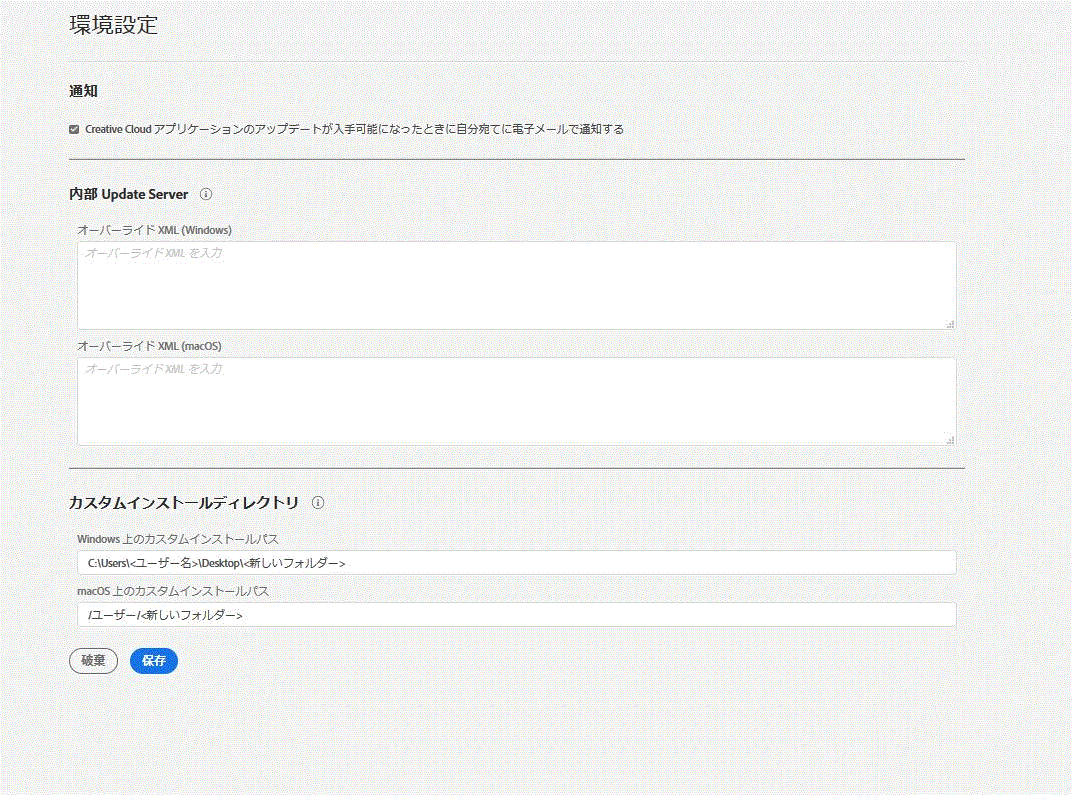Click the 通知 section heading
This screenshot has height=795, width=1072.
point(83,91)
